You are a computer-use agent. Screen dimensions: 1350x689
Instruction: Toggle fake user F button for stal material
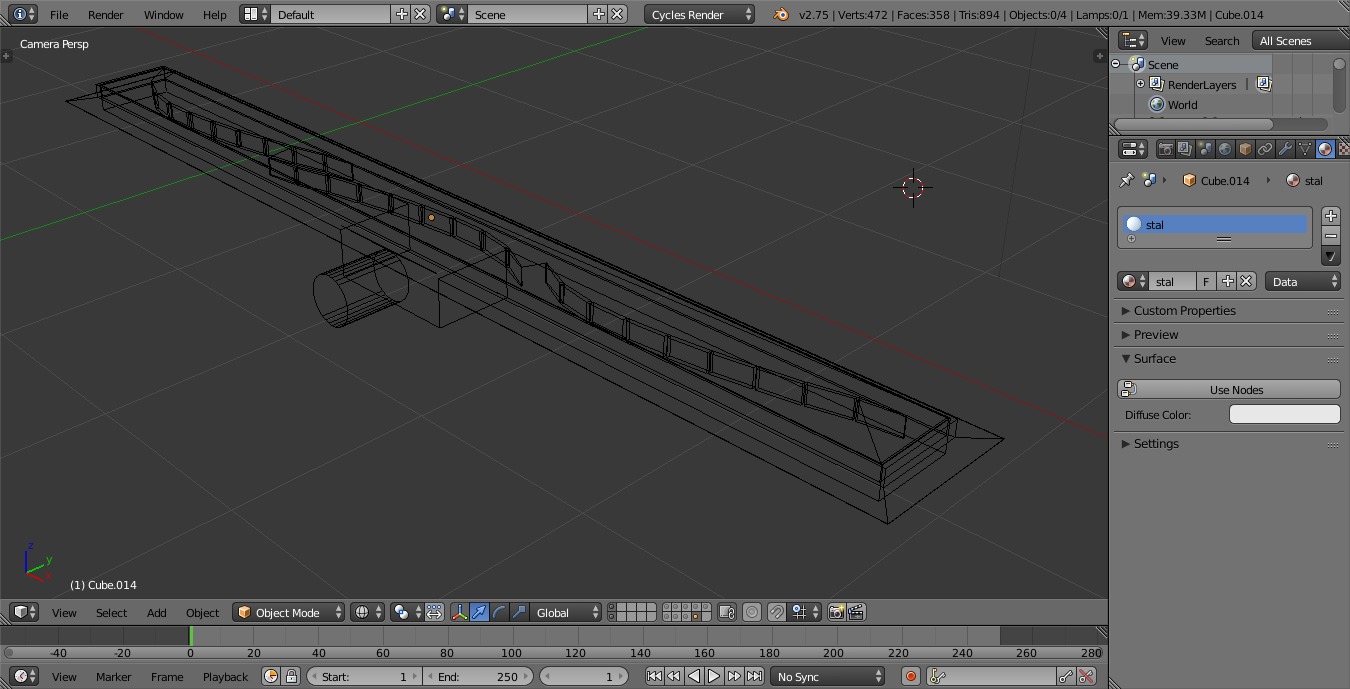coord(1206,282)
